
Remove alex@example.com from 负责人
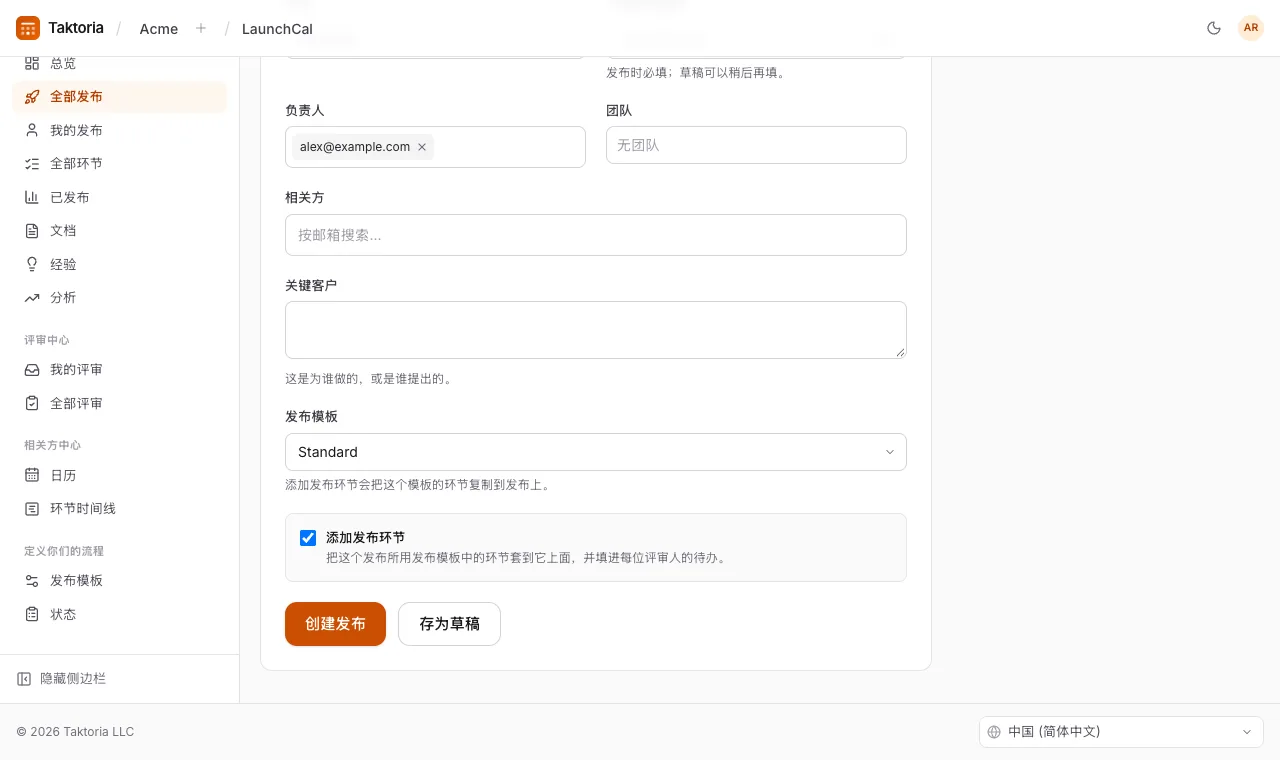click(x=422, y=147)
